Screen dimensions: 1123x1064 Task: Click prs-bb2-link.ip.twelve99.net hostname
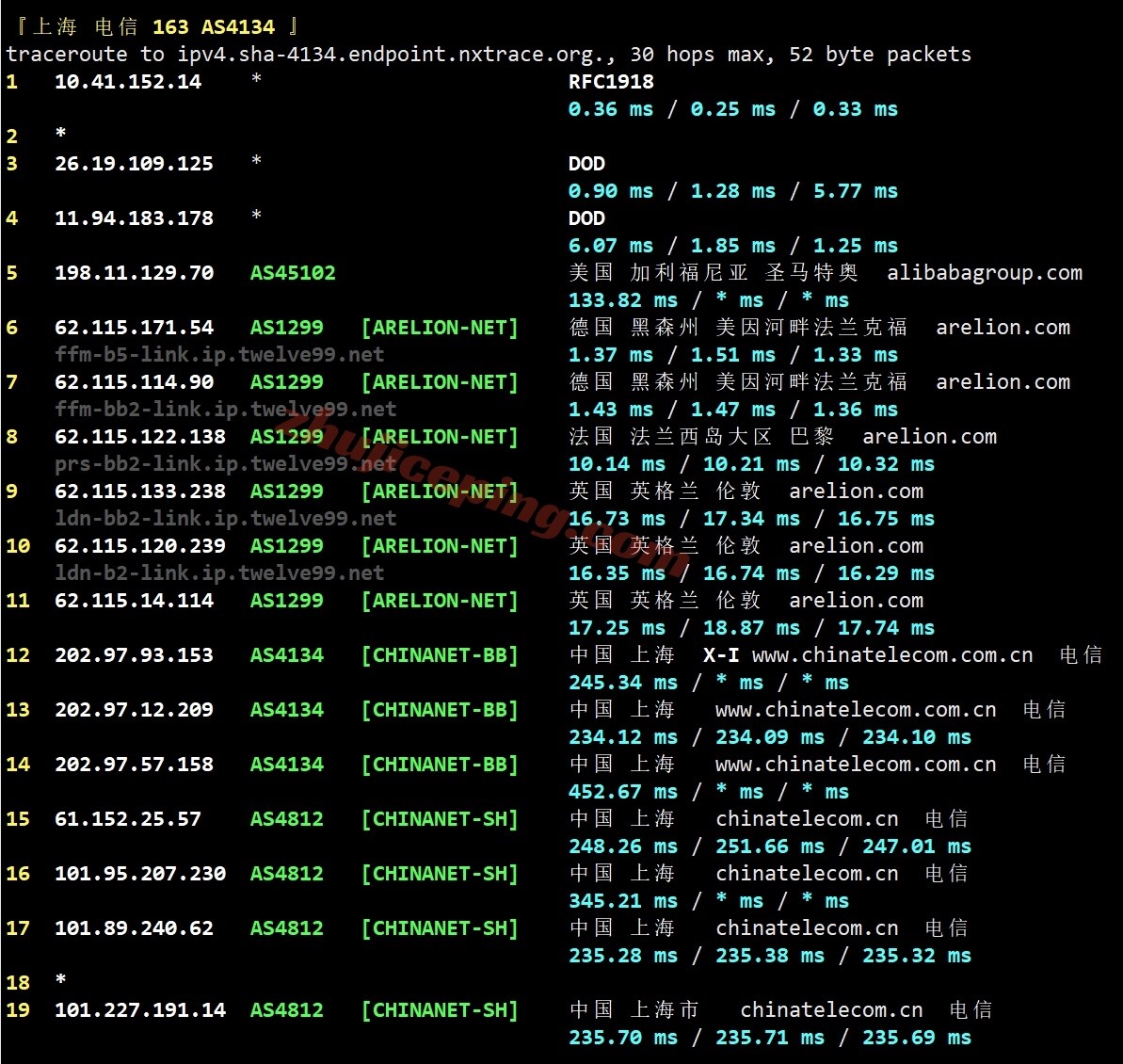coord(226,463)
